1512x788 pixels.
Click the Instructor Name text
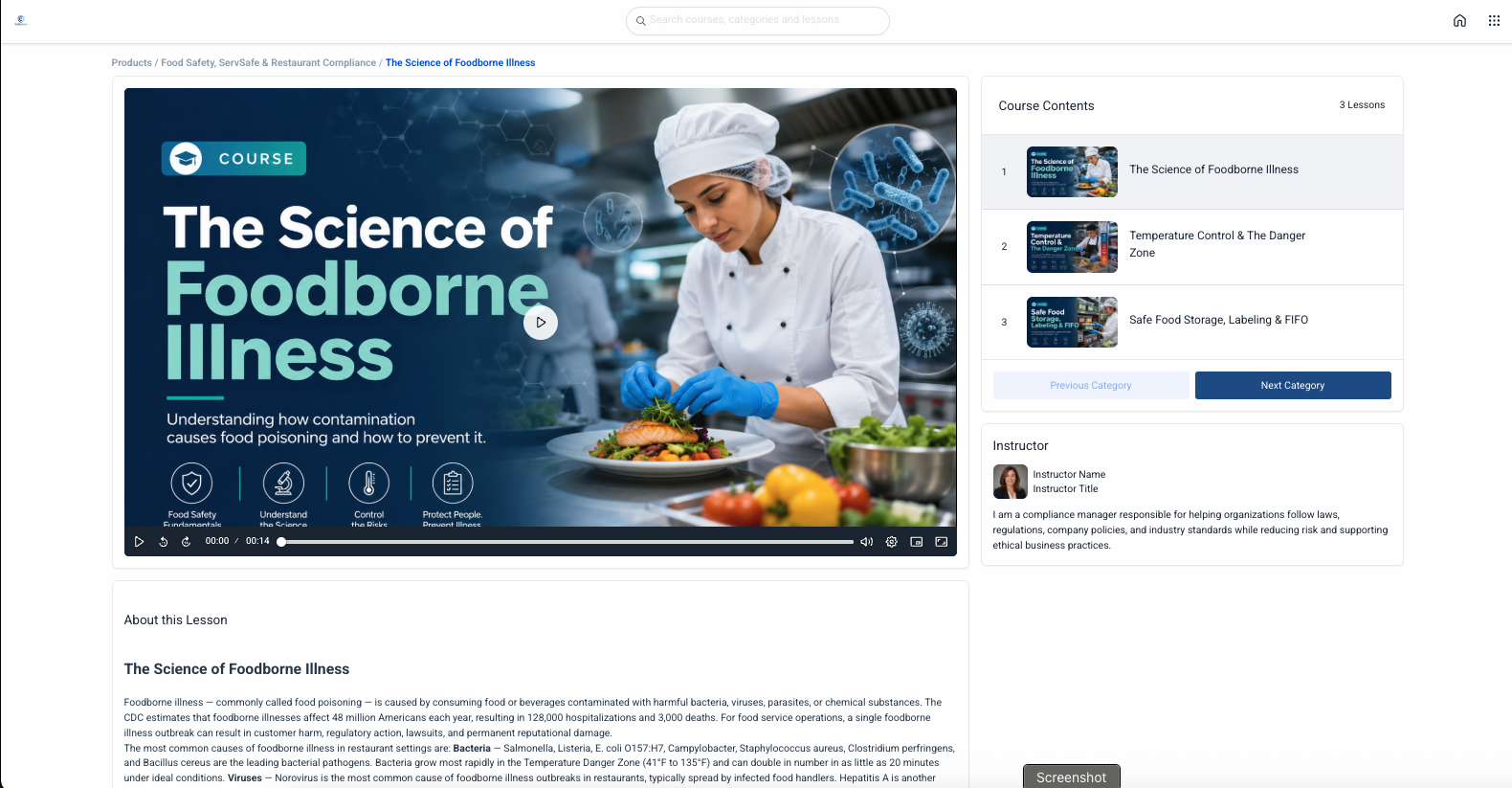pos(1069,475)
